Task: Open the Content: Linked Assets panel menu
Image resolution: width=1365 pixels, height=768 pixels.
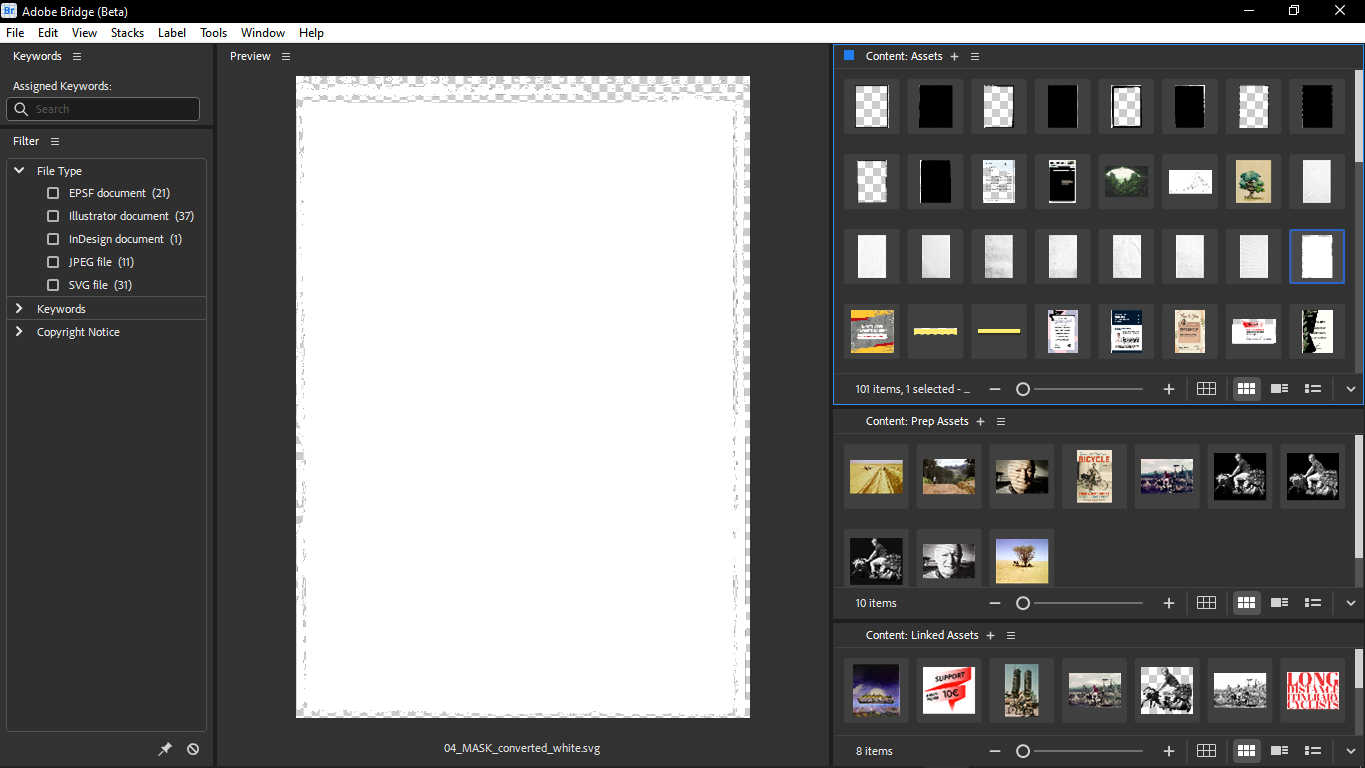Action: [x=1010, y=635]
